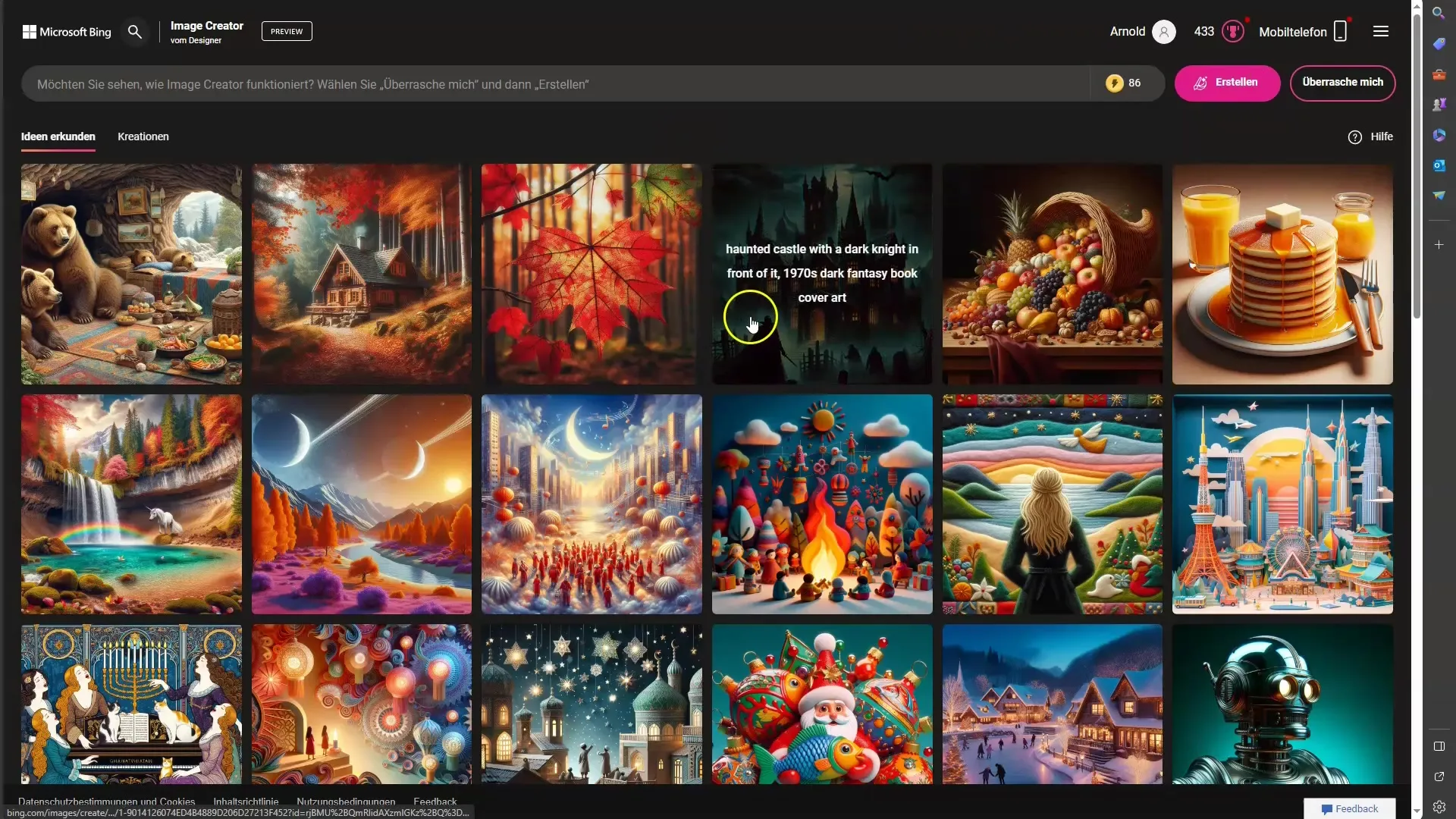Click the Image Creator lightning bolt icon
1456x819 pixels.
click(x=1114, y=83)
